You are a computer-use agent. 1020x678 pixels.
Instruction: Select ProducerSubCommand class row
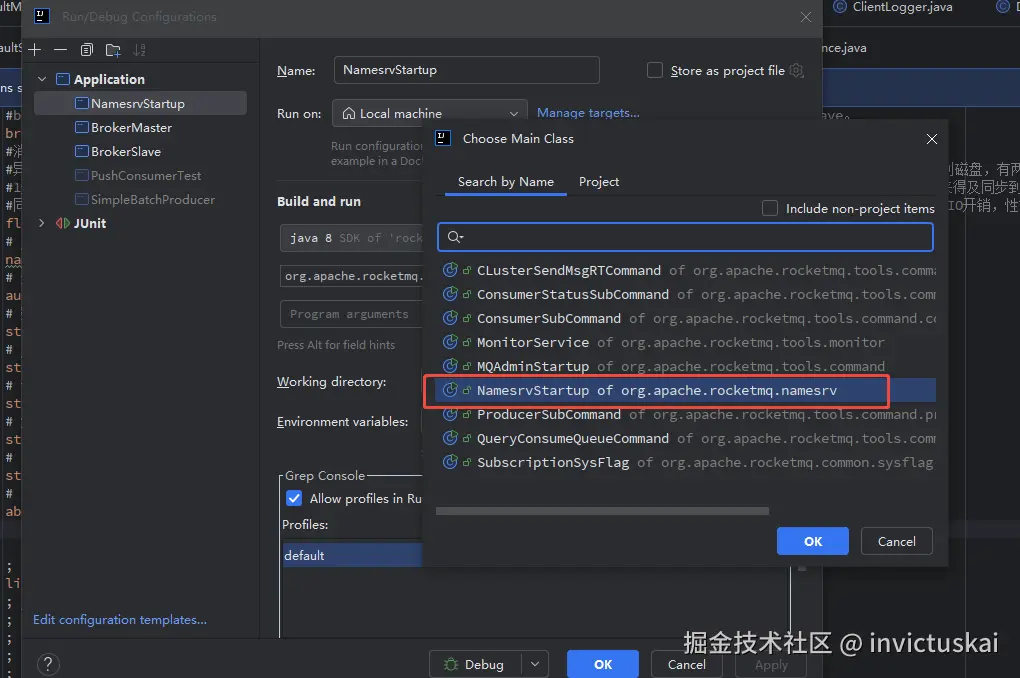[x=686, y=414]
